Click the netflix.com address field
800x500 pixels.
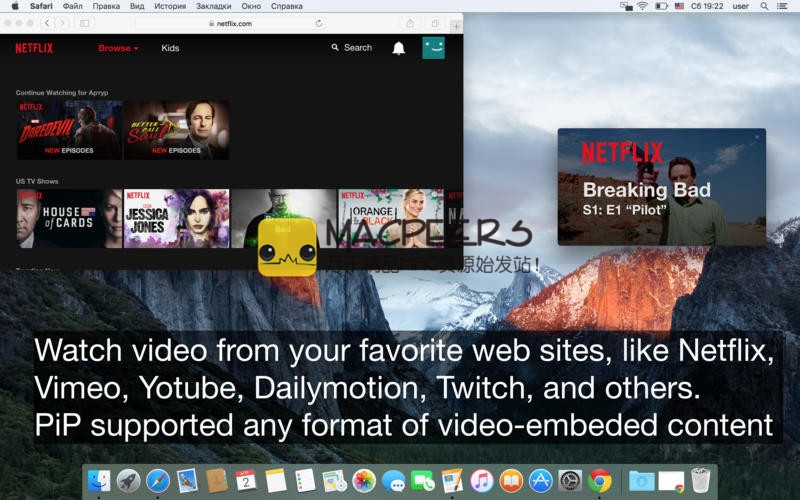click(231, 23)
